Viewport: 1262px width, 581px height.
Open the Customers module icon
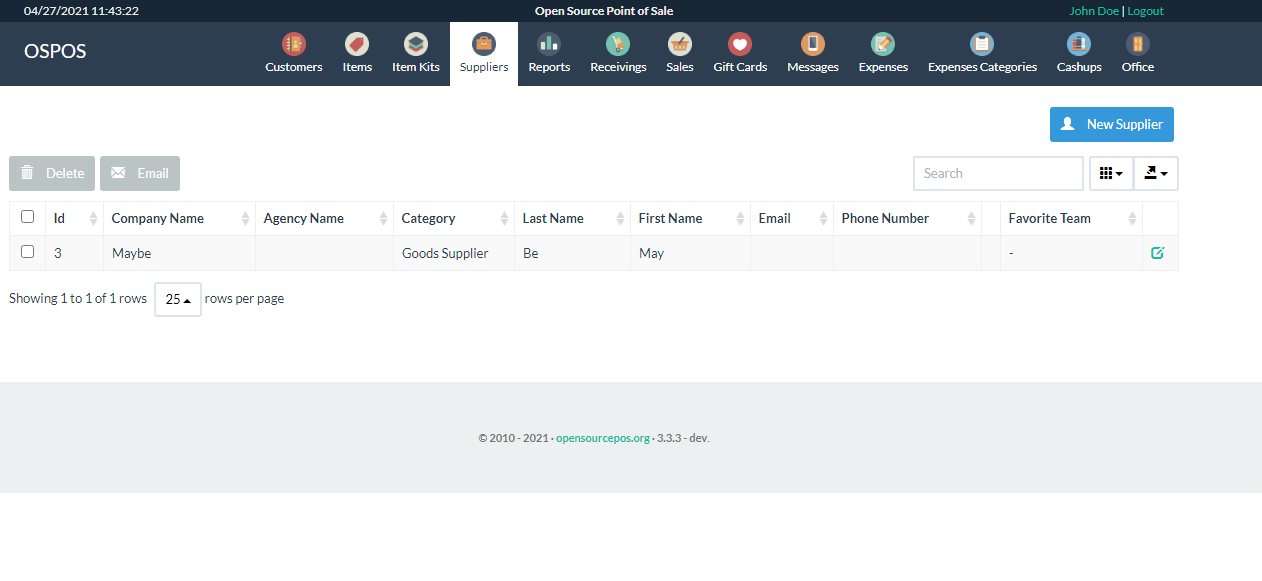pos(293,45)
